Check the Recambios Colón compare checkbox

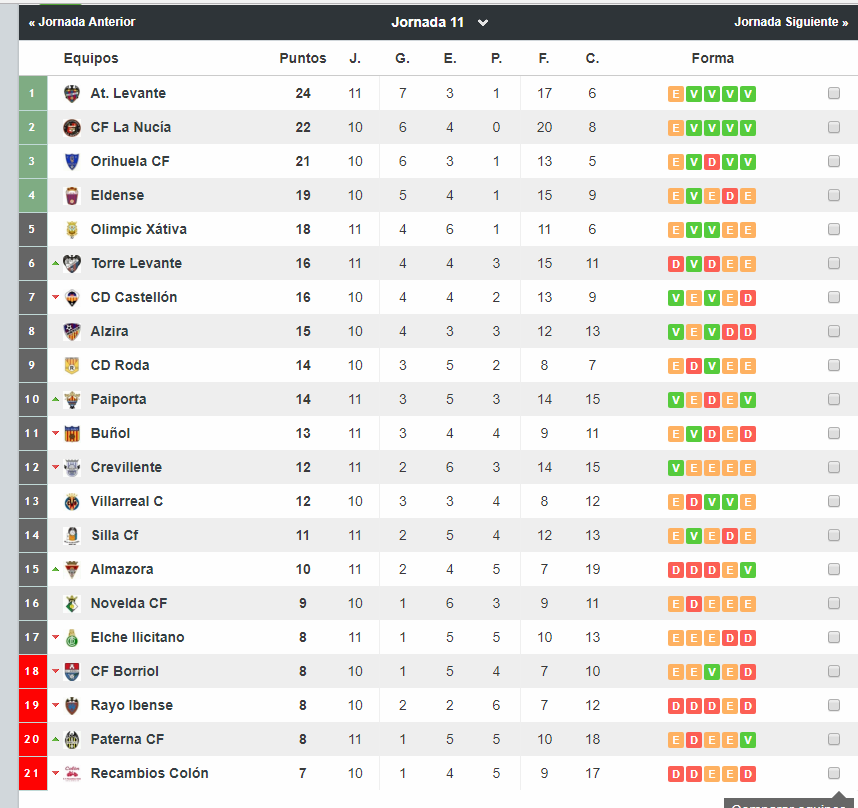834,773
